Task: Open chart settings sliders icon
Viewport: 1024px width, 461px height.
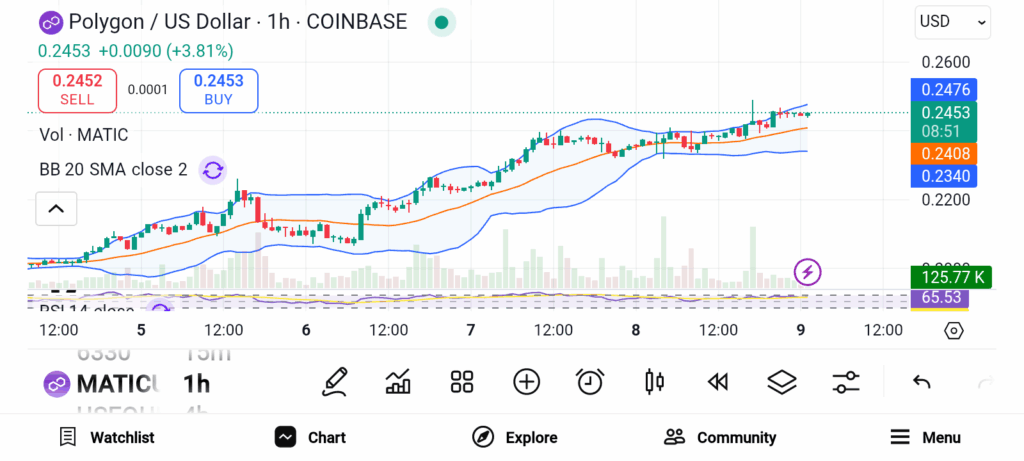Action: pos(846,381)
